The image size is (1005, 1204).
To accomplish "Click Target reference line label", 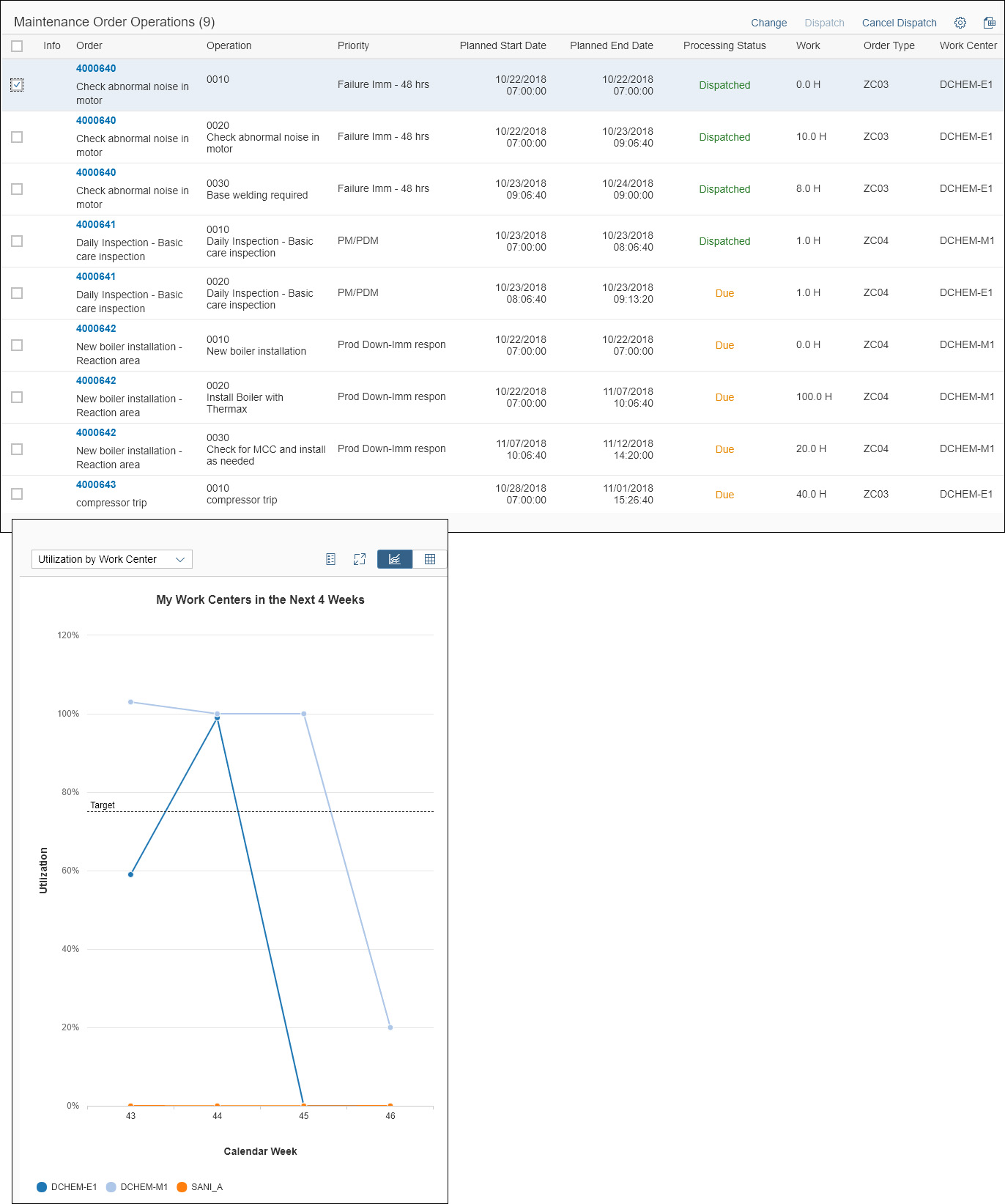I will (x=103, y=805).
